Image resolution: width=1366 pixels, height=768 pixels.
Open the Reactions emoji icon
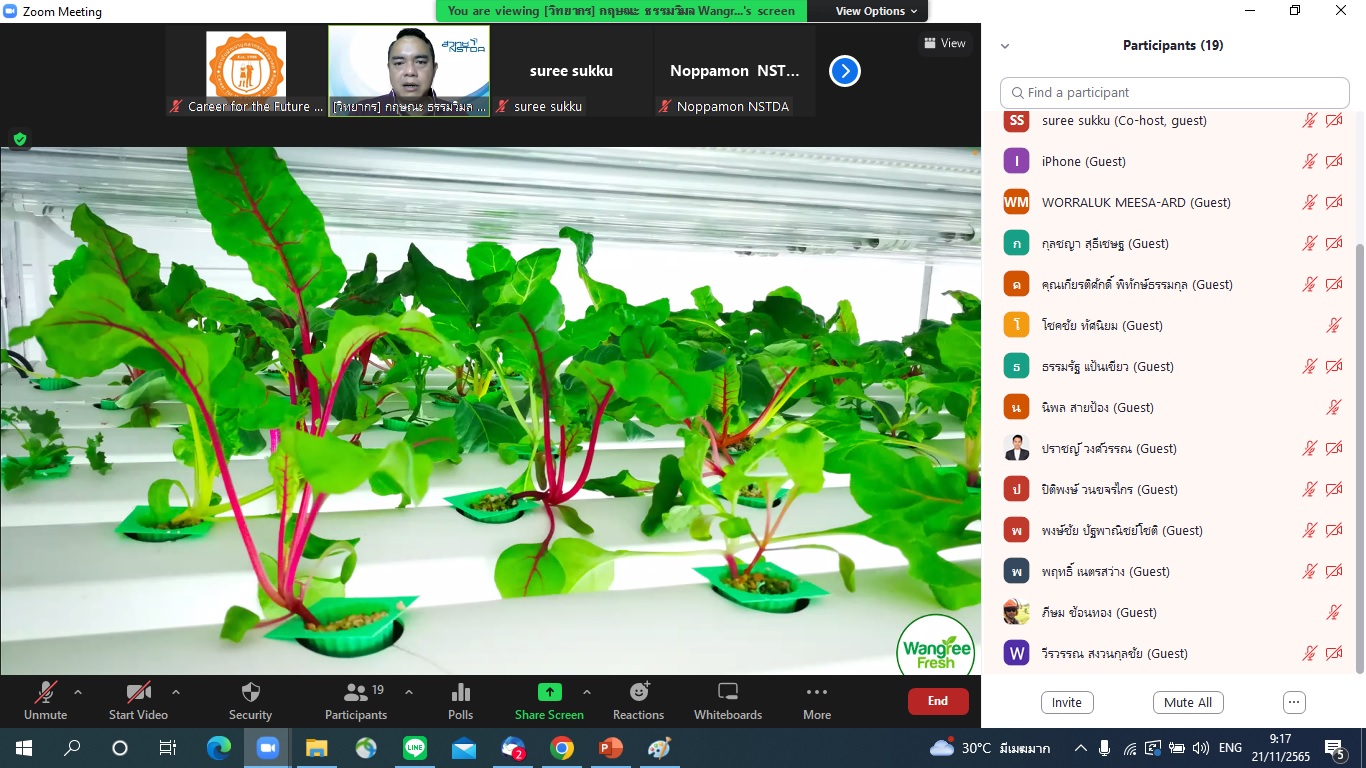(x=638, y=693)
